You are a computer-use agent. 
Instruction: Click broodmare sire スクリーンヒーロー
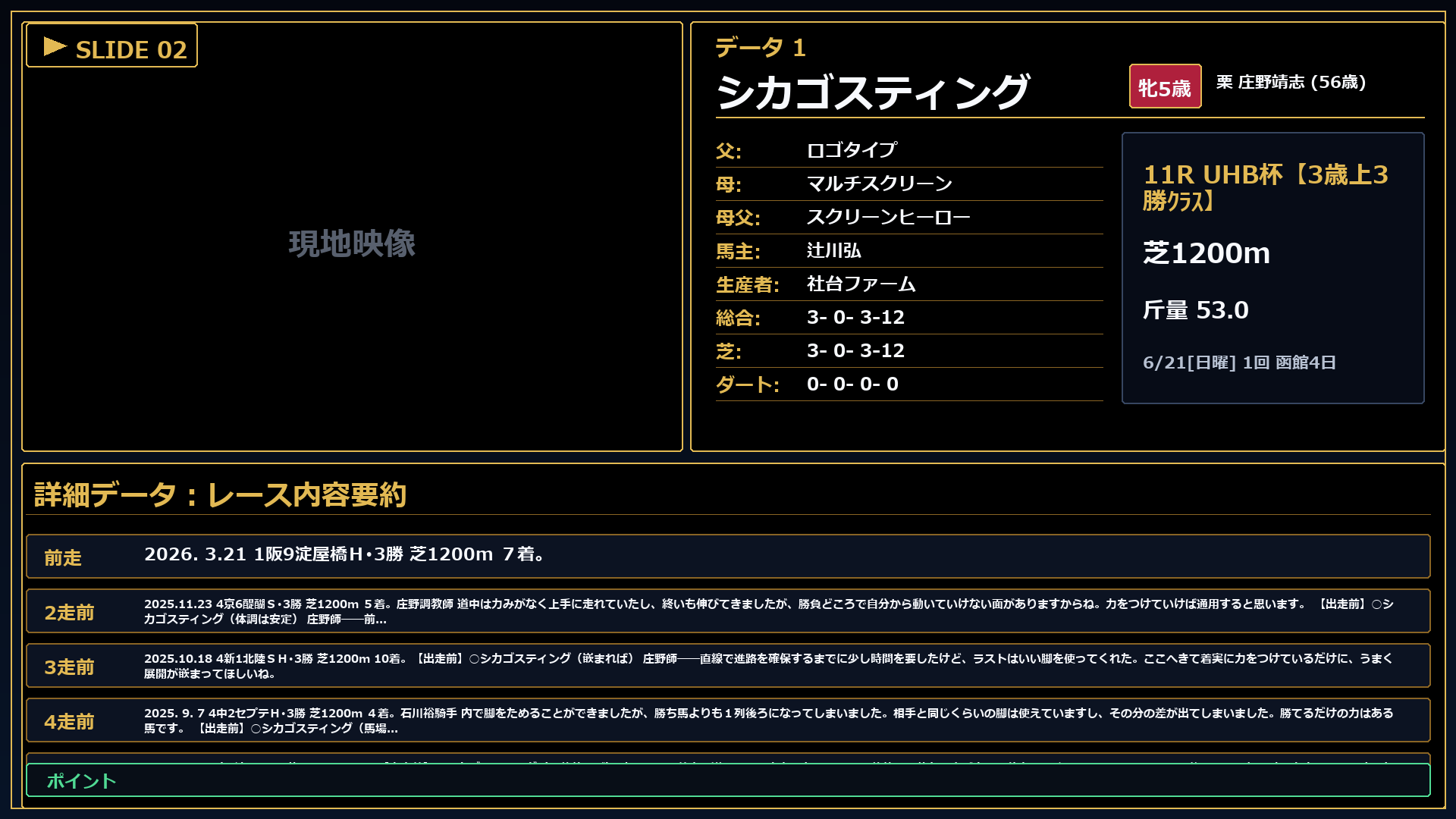click(889, 217)
